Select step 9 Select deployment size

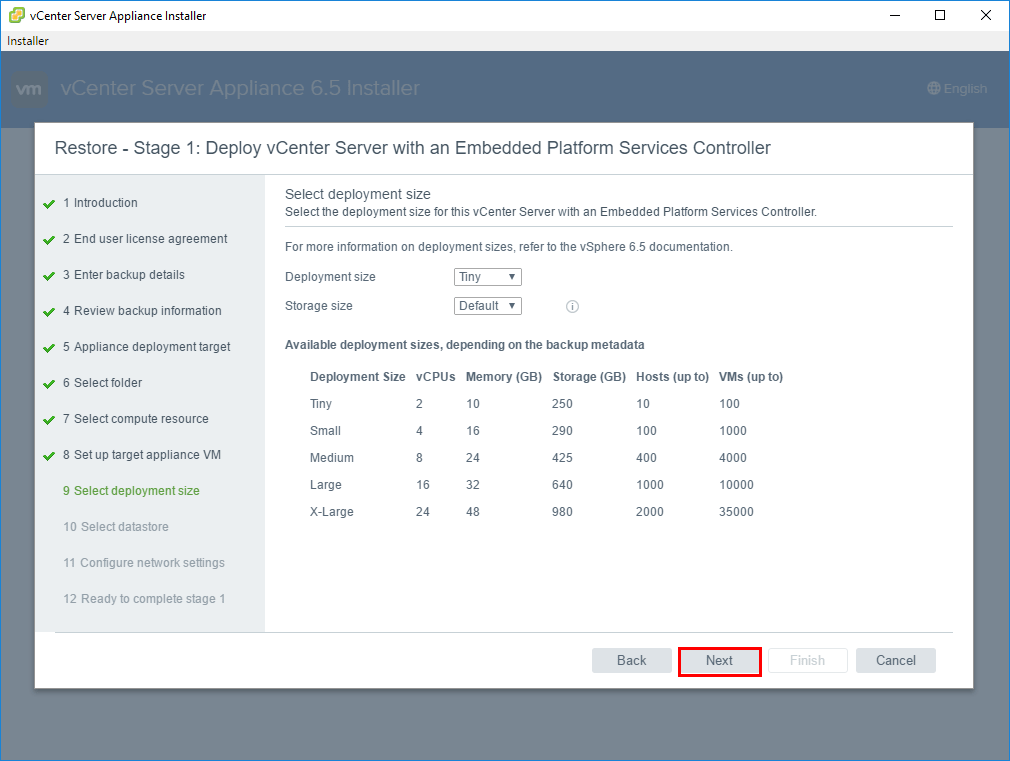pyautogui.click(x=131, y=492)
